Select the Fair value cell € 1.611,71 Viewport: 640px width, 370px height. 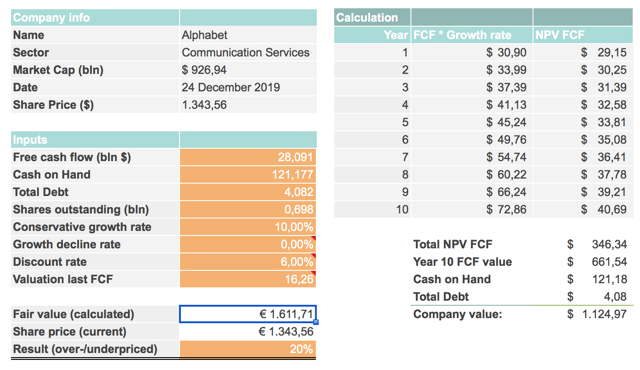[x=248, y=314]
